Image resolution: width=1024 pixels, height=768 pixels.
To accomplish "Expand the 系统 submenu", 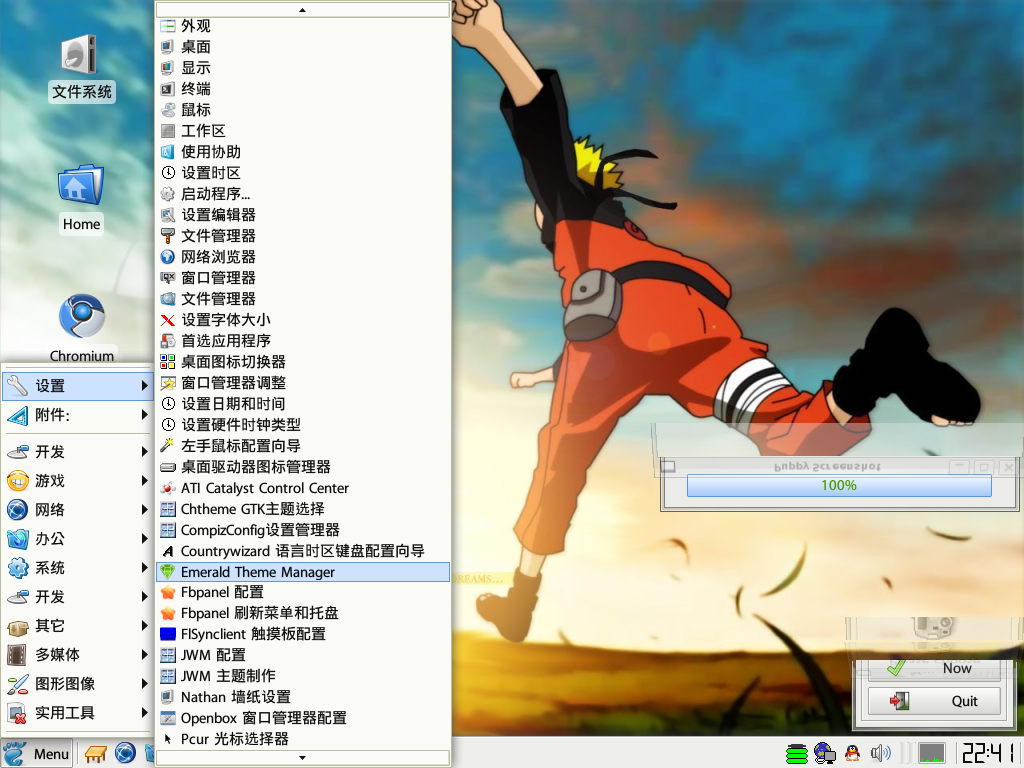I will (77, 568).
